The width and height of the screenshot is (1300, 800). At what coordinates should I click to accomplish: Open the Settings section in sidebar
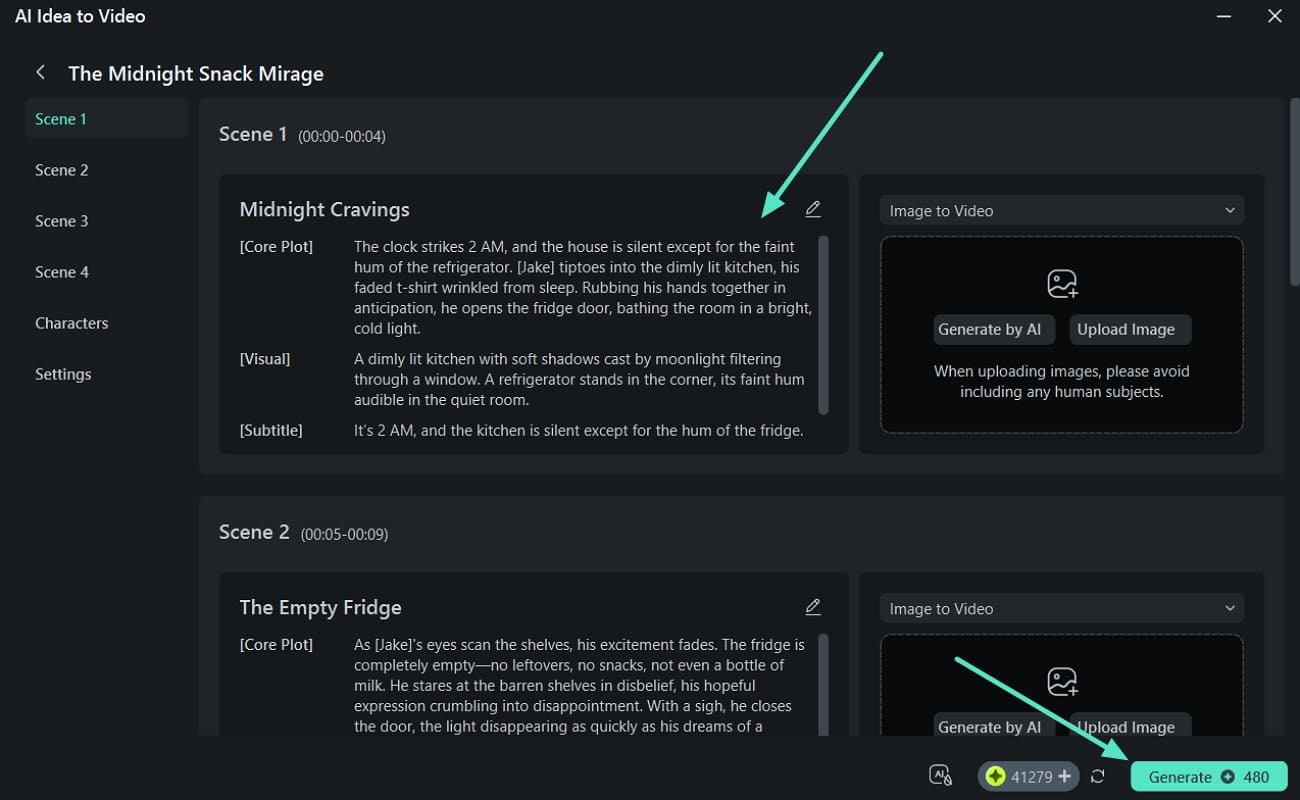click(x=63, y=374)
